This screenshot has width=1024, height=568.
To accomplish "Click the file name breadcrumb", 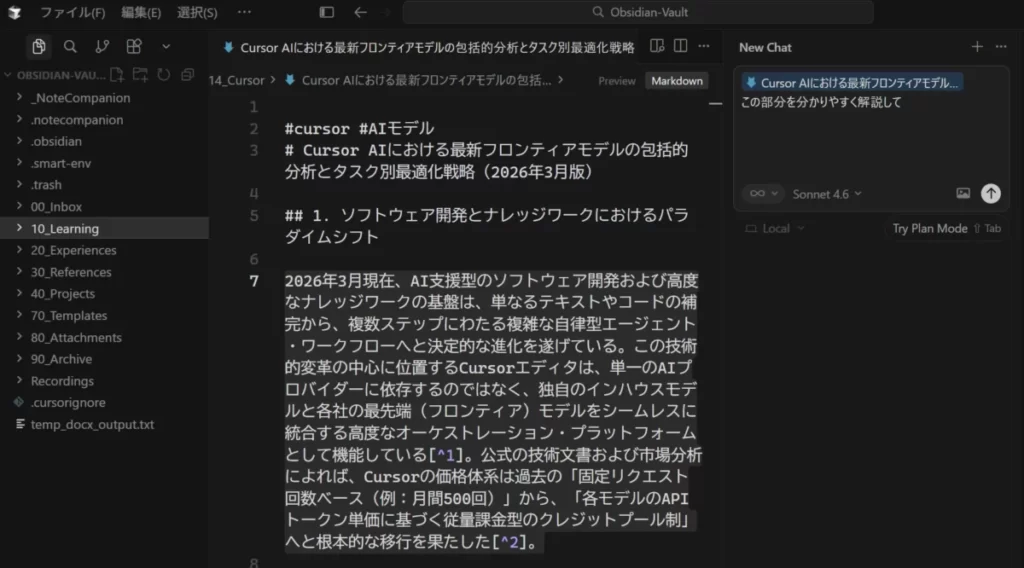I will point(426,80).
